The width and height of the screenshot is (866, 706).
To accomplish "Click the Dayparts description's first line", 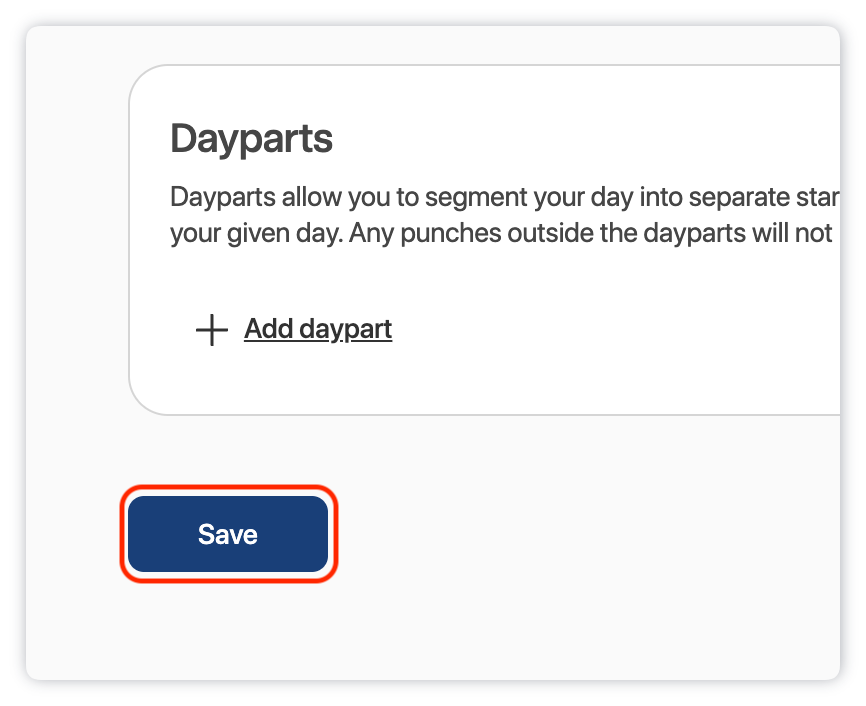I will (505, 198).
